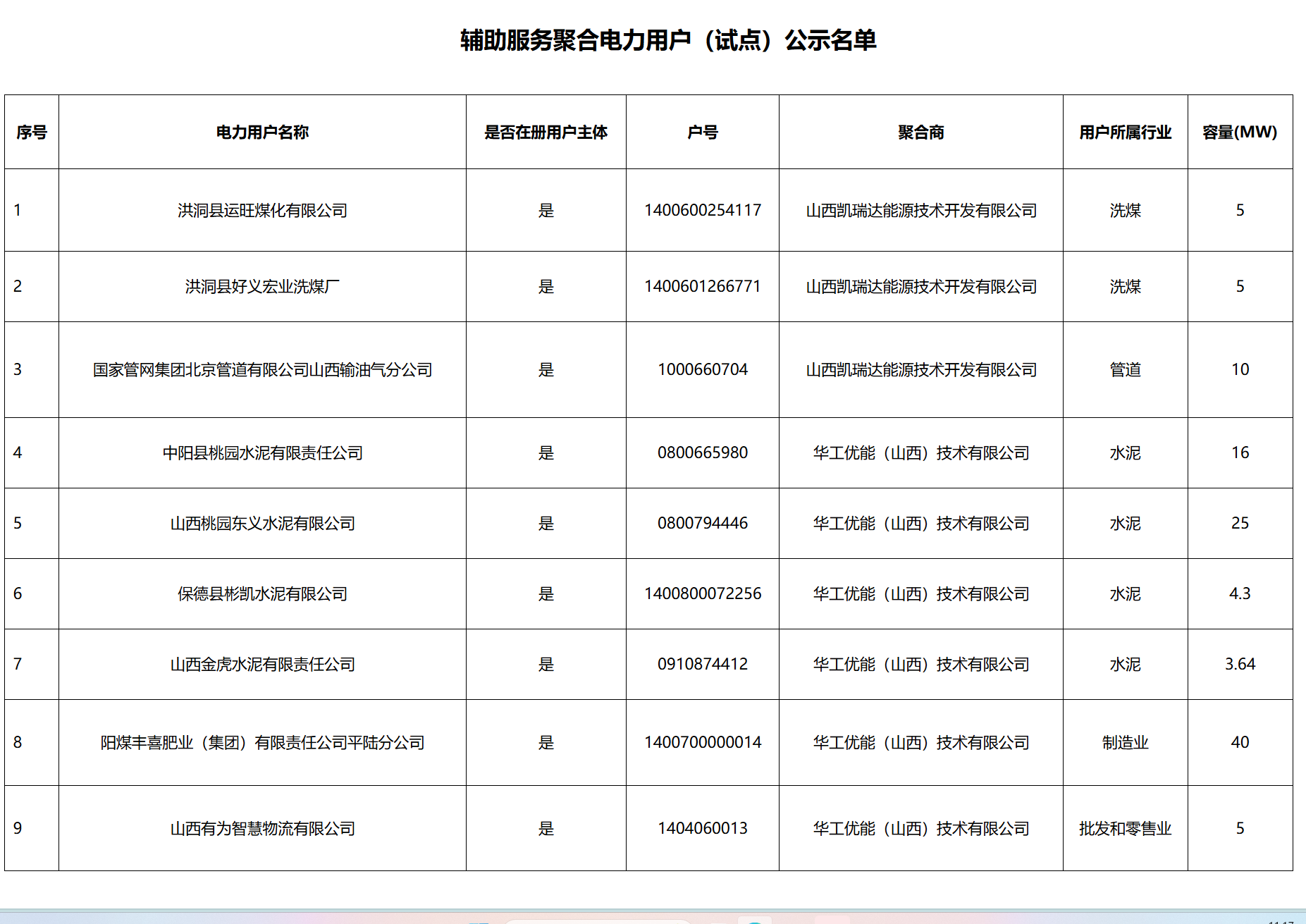Click account number 1400800072256
Screen dimensions: 1306x924
(x=702, y=593)
